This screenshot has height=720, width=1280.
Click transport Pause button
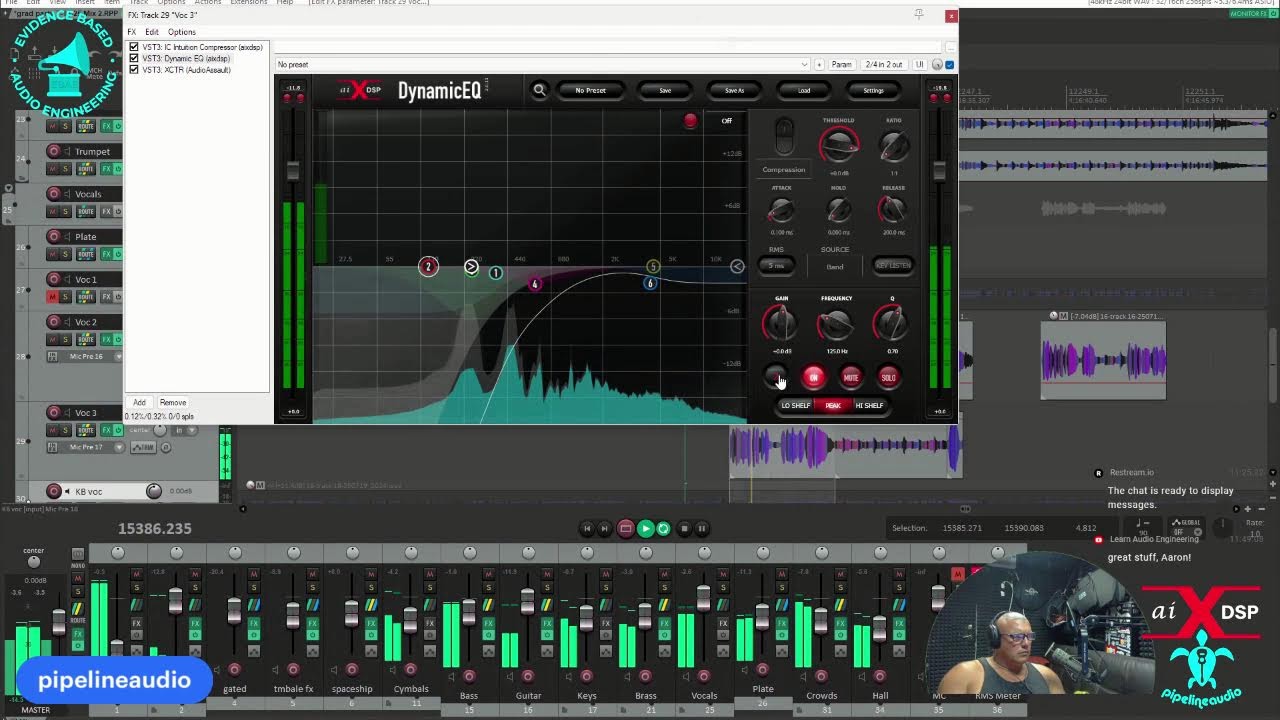[x=702, y=528]
